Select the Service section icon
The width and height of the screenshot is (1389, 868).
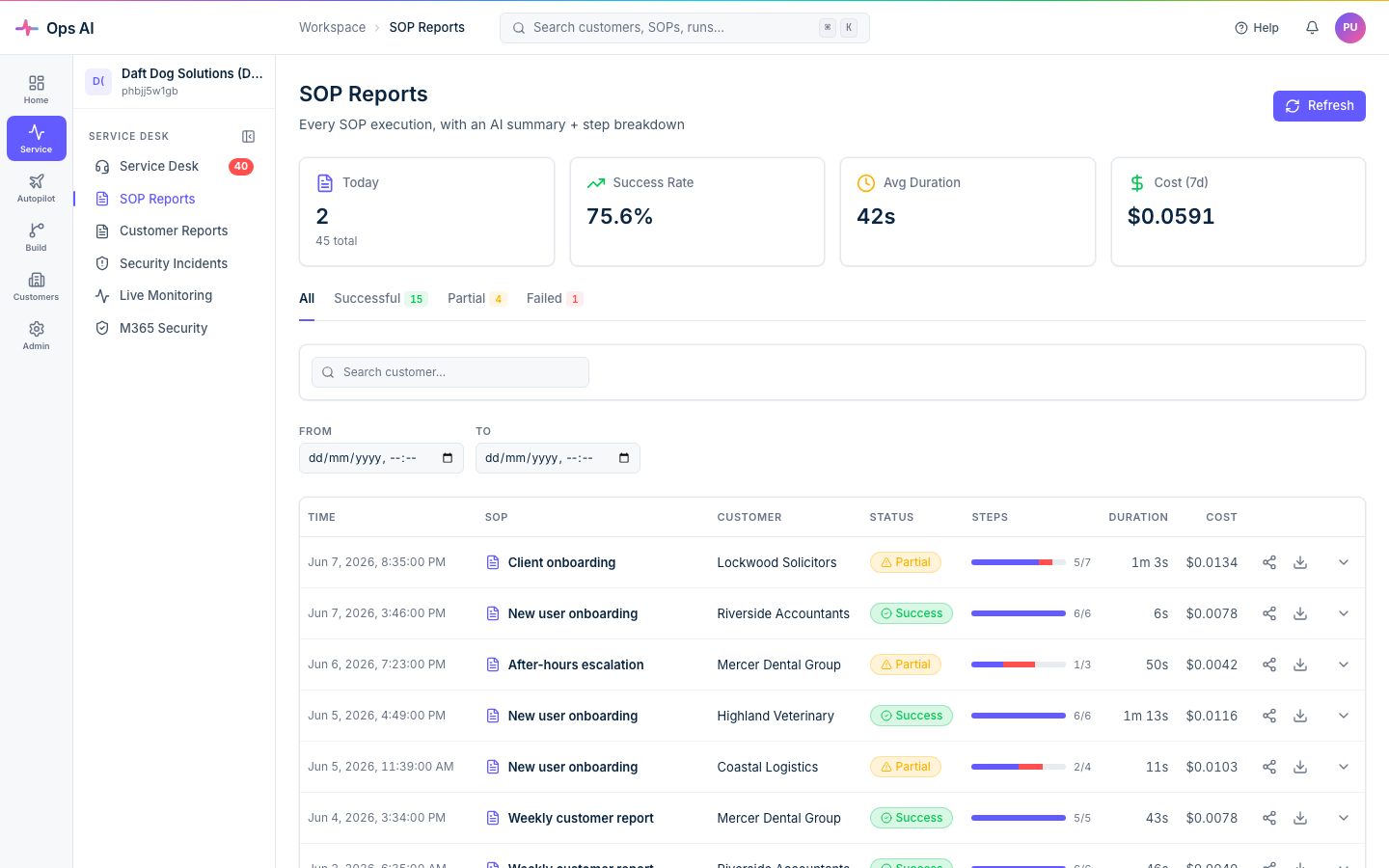point(37,138)
